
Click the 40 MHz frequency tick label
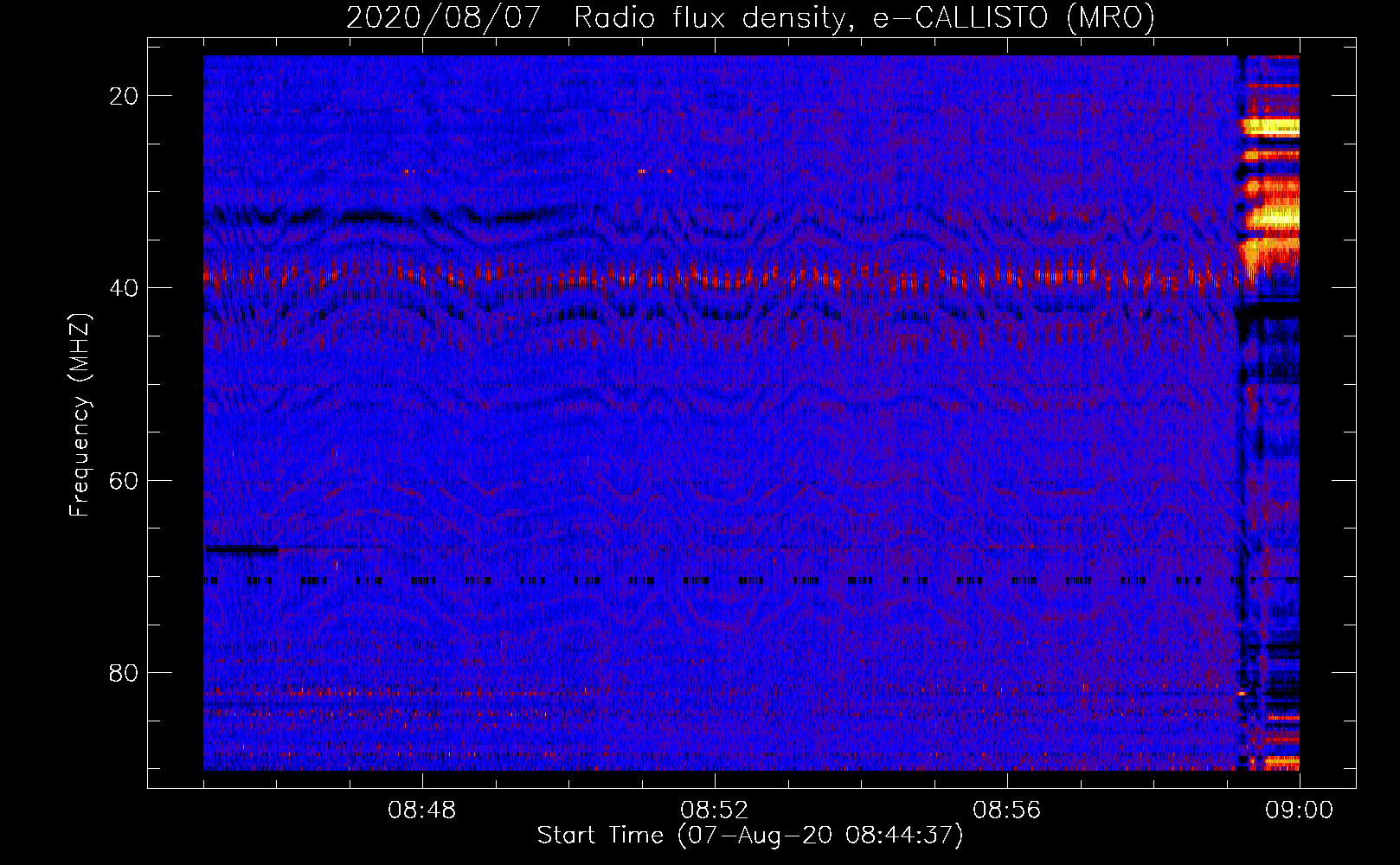coord(125,288)
